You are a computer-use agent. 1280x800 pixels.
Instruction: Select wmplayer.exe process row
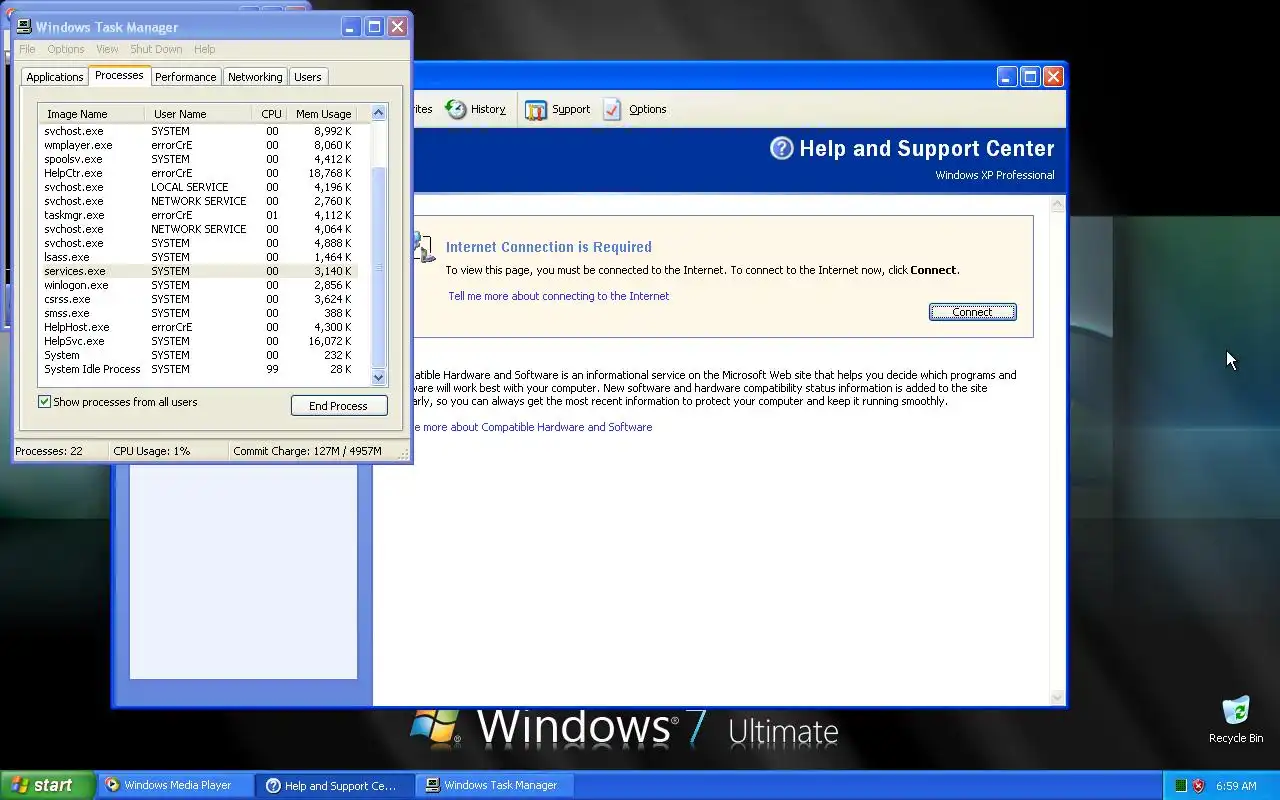point(198,145)
